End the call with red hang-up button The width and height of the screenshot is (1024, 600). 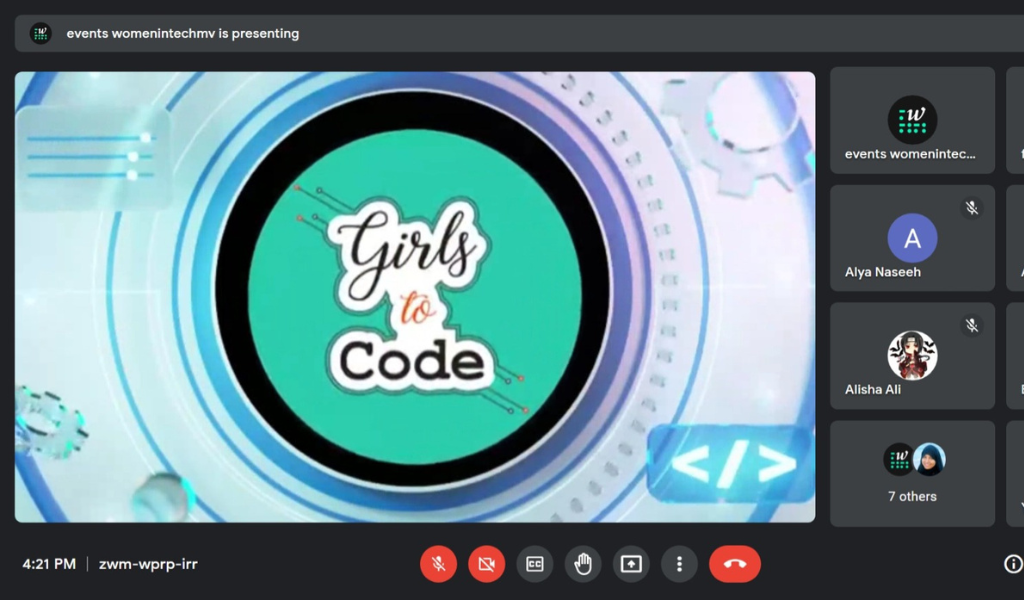tap(735, 563)
